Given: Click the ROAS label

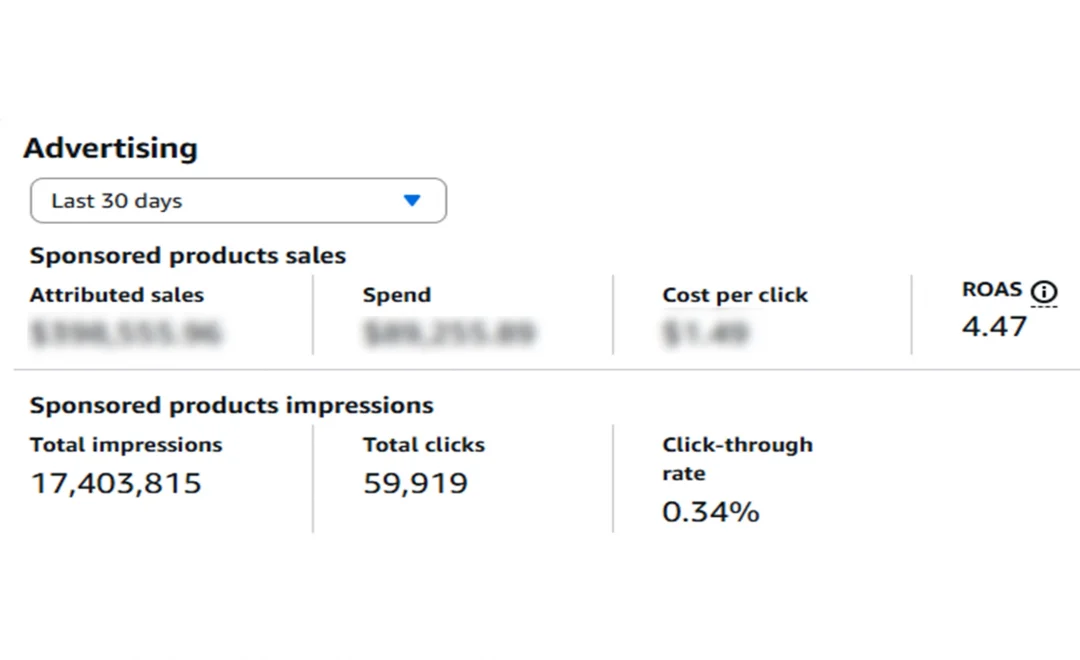Looking at the screenshot, I should click(992, 289).
